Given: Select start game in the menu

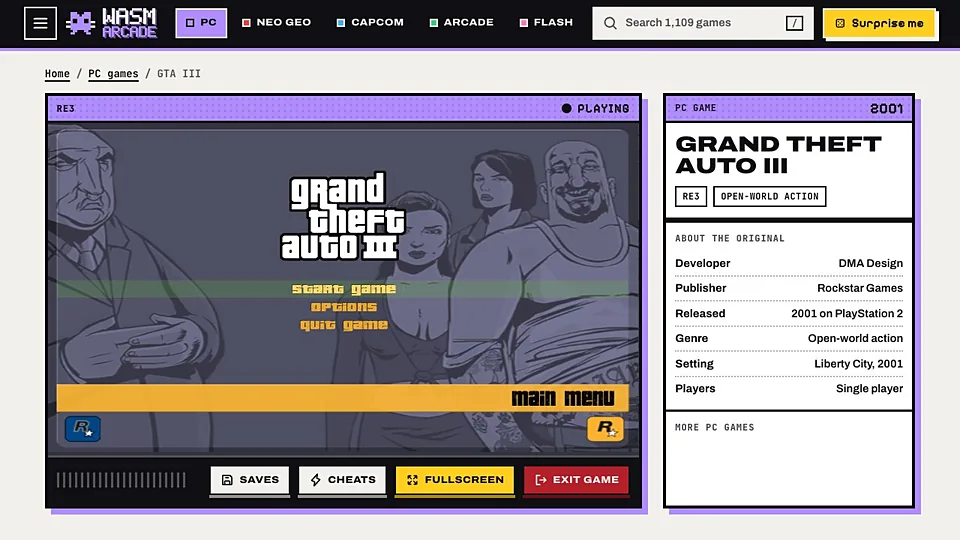Looking at the screenshot, I should click(343, 288).
